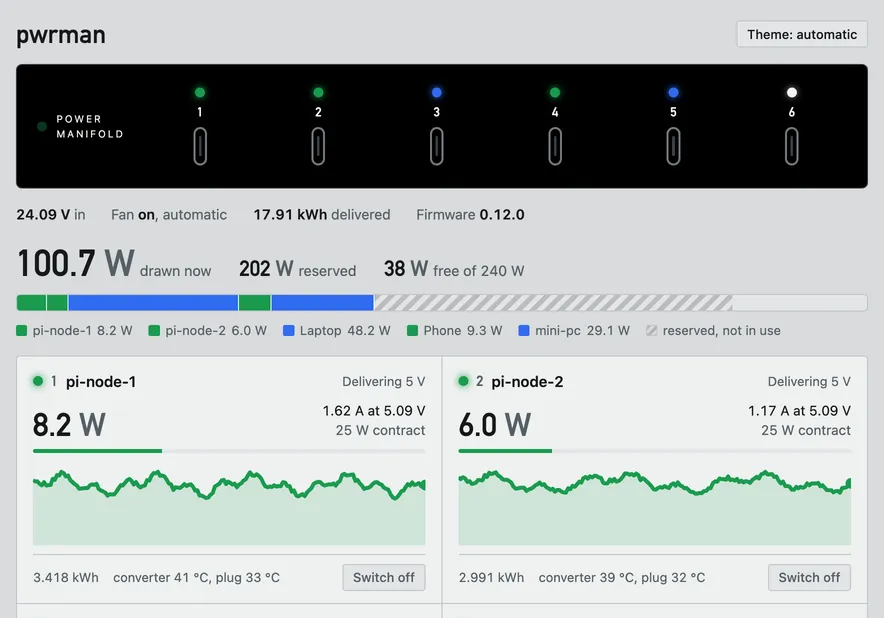This screenshot has width=884, height=618.
Task: Click mini-pc blue legend swatch
Action: pos(524,330)
